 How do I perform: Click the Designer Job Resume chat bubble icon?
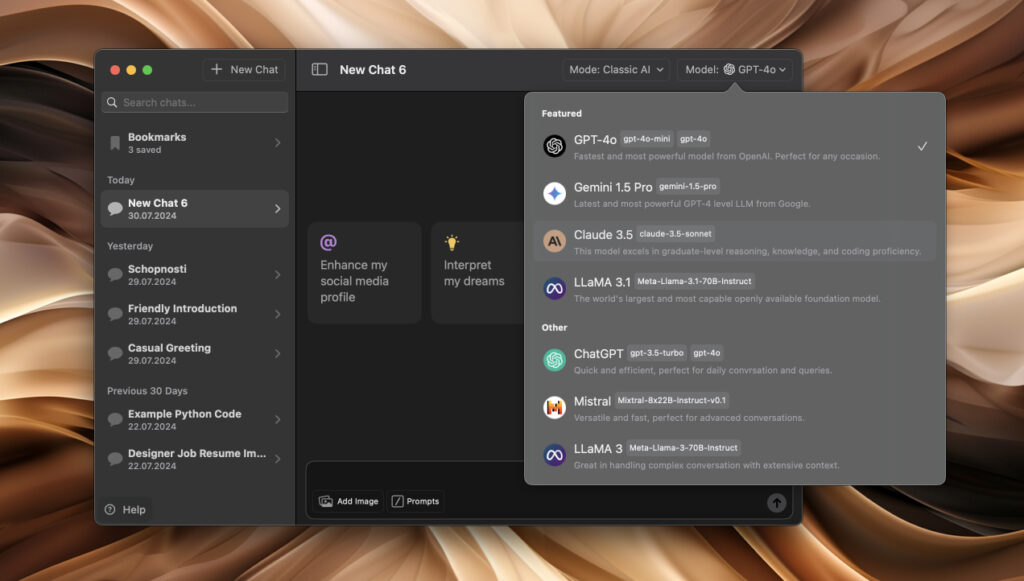click(115, 459)
